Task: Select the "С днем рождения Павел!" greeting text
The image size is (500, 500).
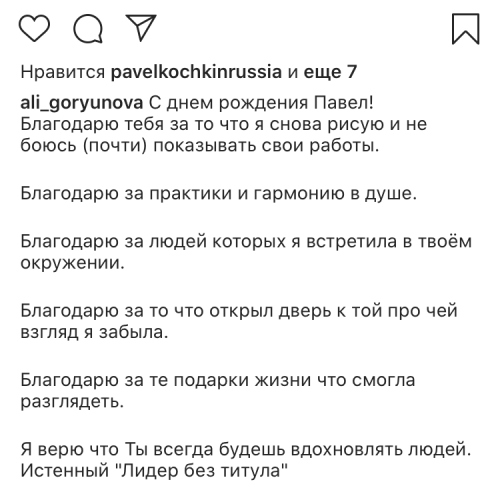Action: [261, 103]
